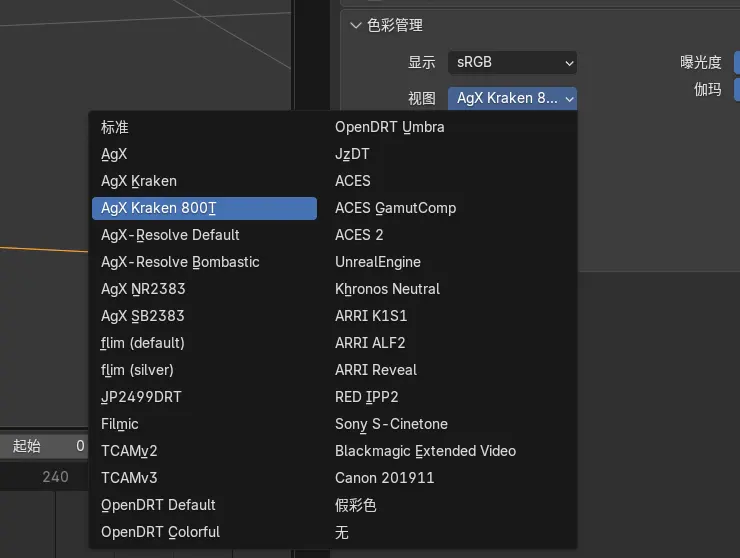
Task: Choose Khronos Neutral
Action: pyautogui.click(x=451, y=289)
